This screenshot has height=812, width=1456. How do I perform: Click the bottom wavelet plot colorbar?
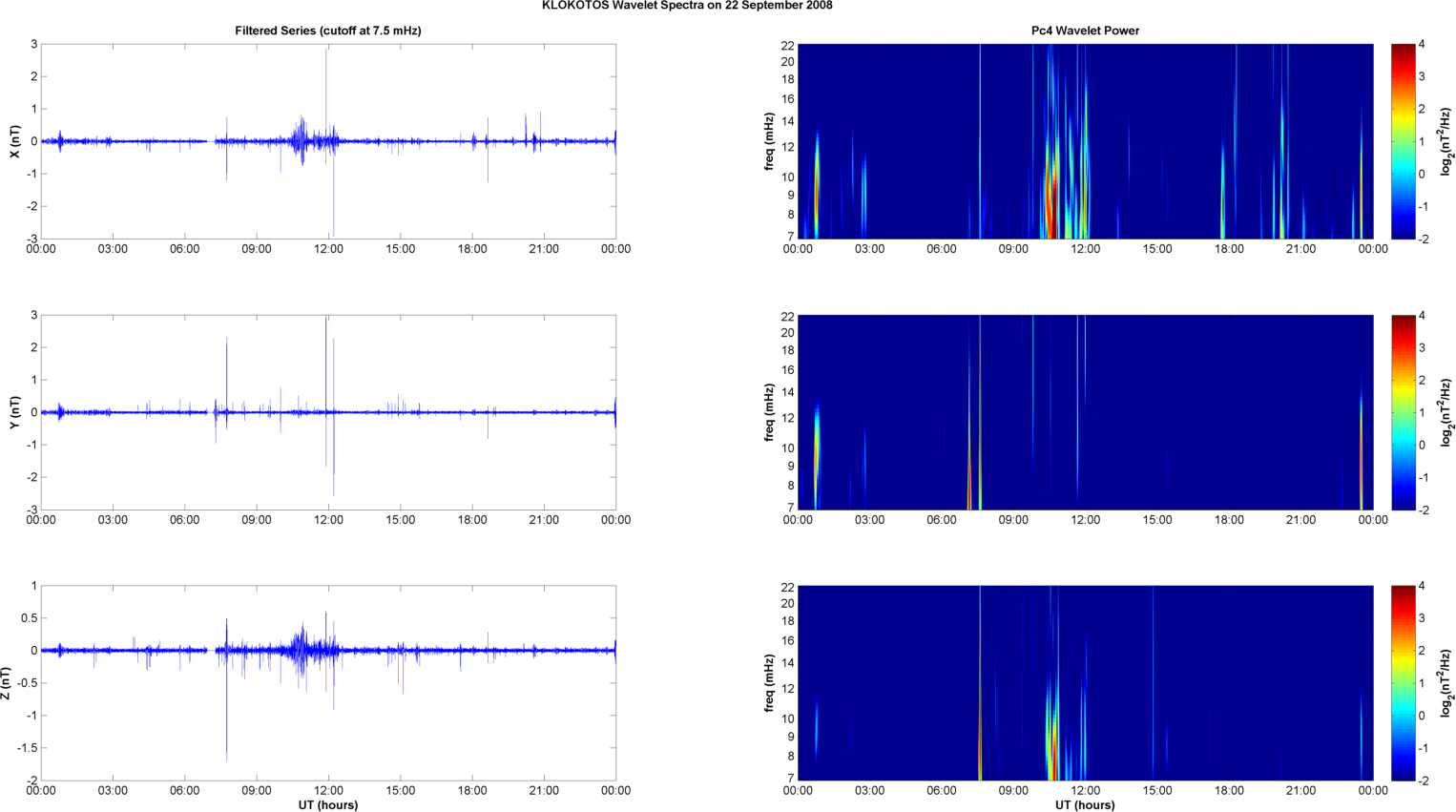1402,683
